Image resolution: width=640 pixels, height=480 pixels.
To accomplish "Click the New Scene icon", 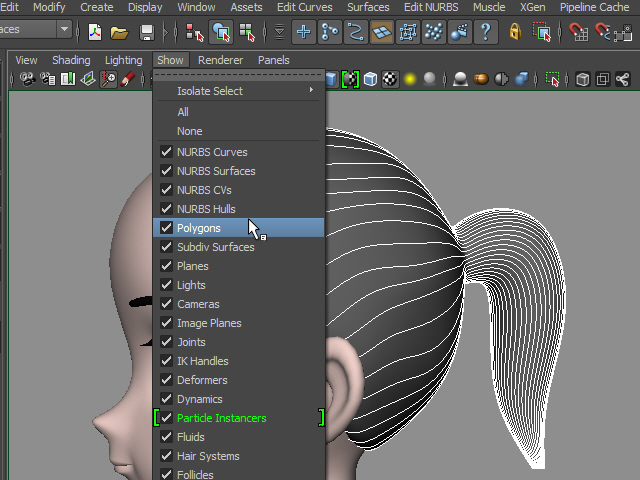I will (95, 32).
